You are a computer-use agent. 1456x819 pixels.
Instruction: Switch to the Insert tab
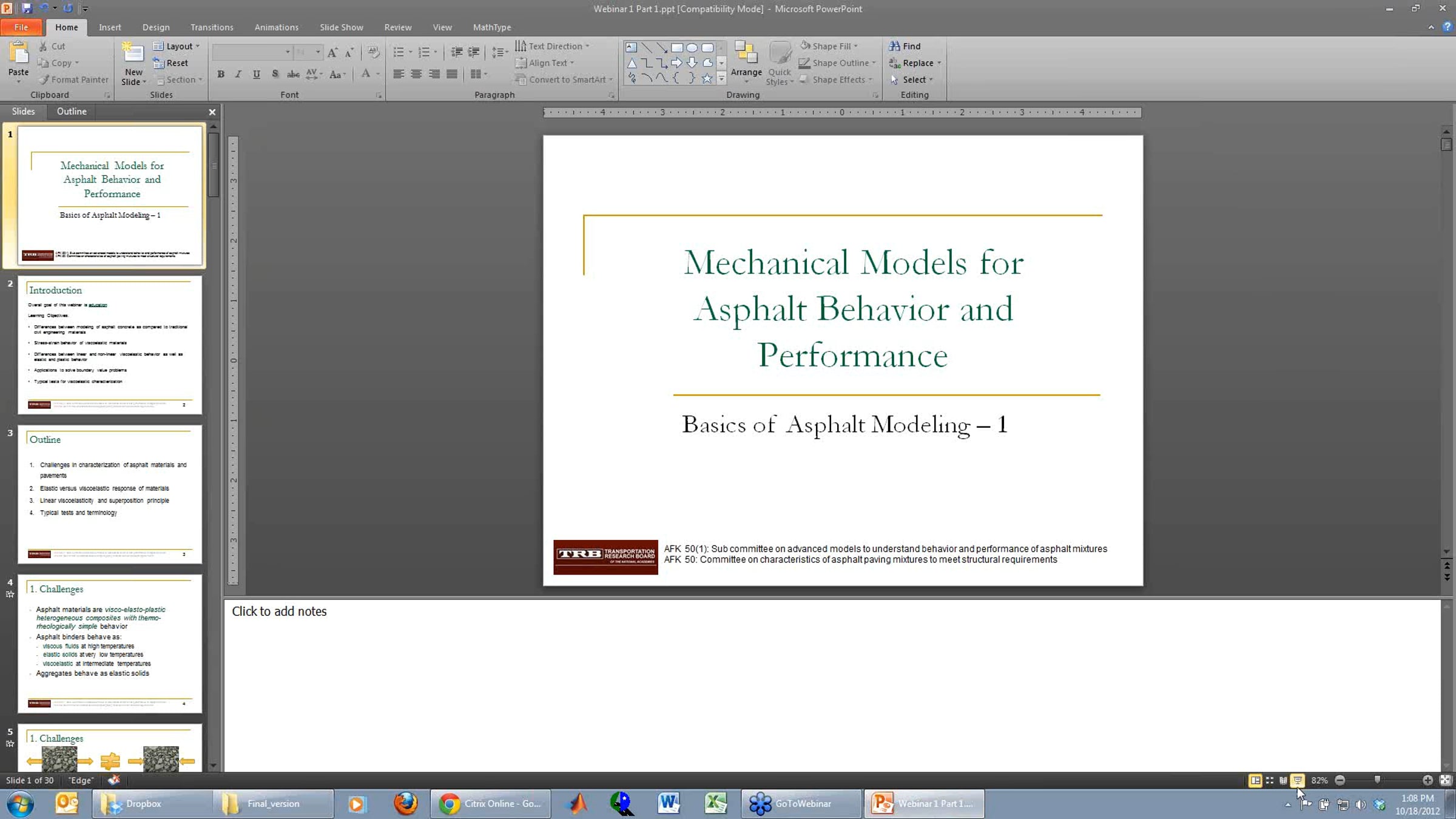[x=110, y=27]
